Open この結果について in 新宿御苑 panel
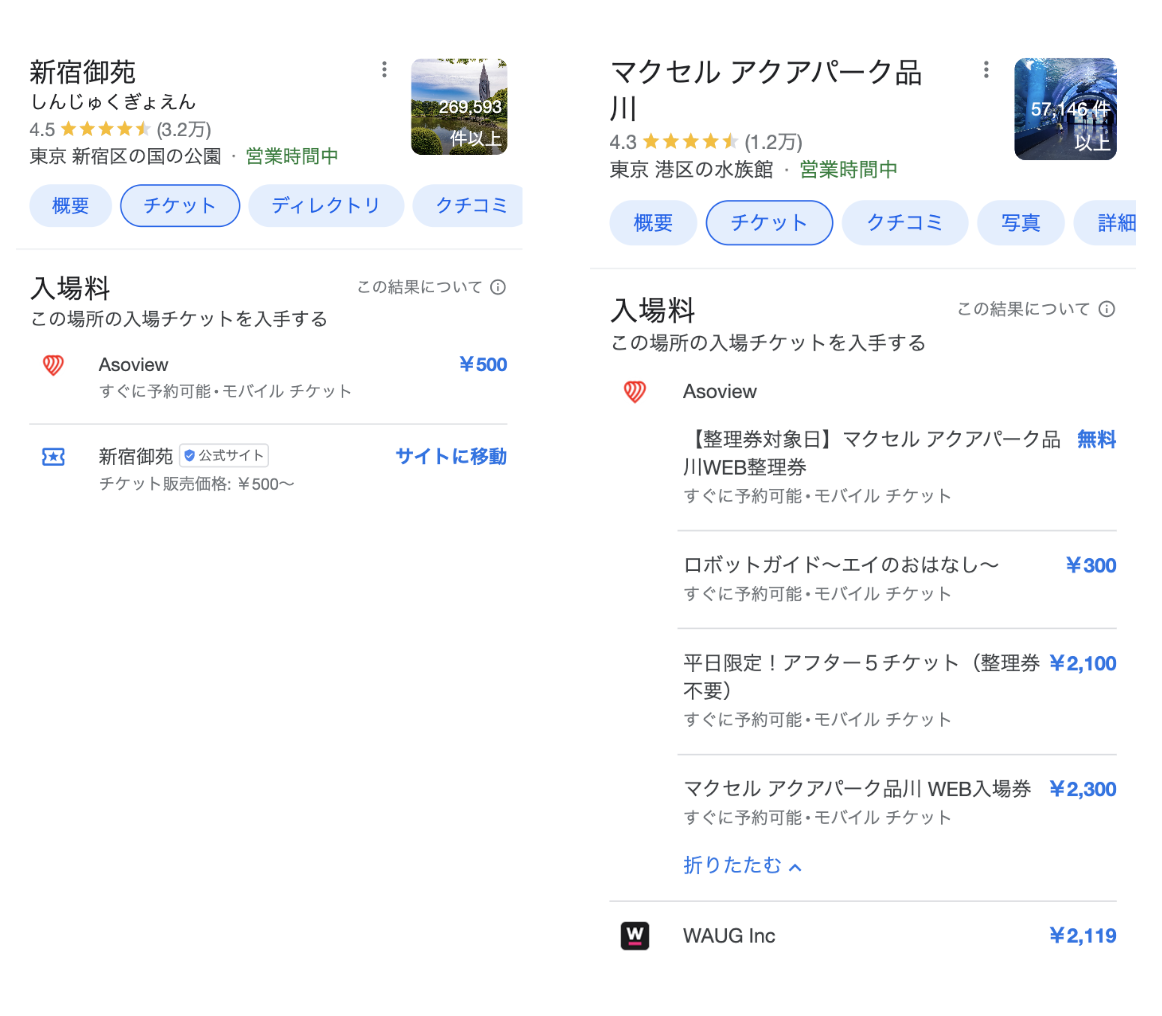Screen dimensions: 1162x1016 pyautogui.click(x=419, y=288)
